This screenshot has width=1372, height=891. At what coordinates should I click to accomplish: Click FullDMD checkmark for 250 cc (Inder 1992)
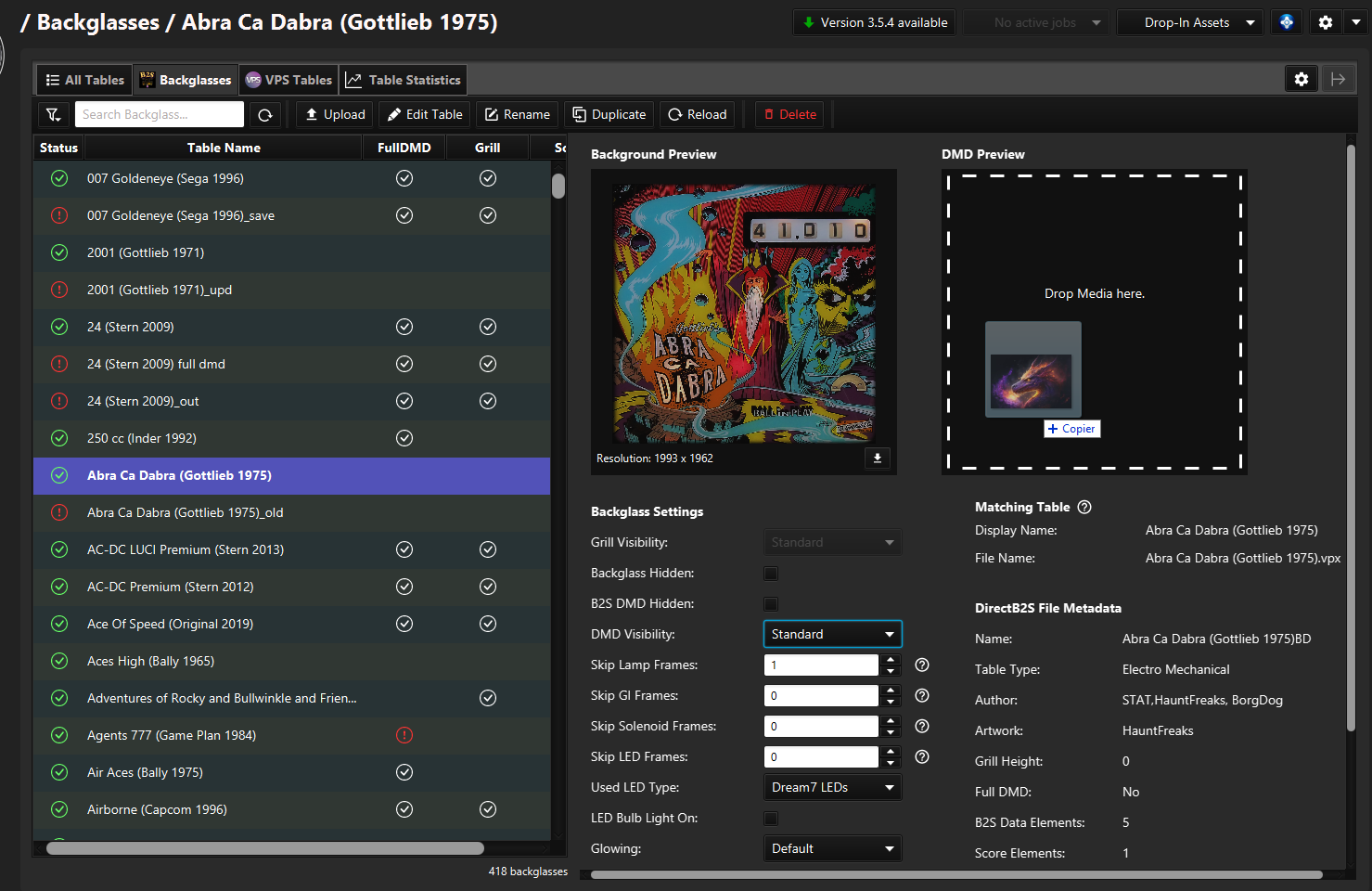tap(404, 438)
